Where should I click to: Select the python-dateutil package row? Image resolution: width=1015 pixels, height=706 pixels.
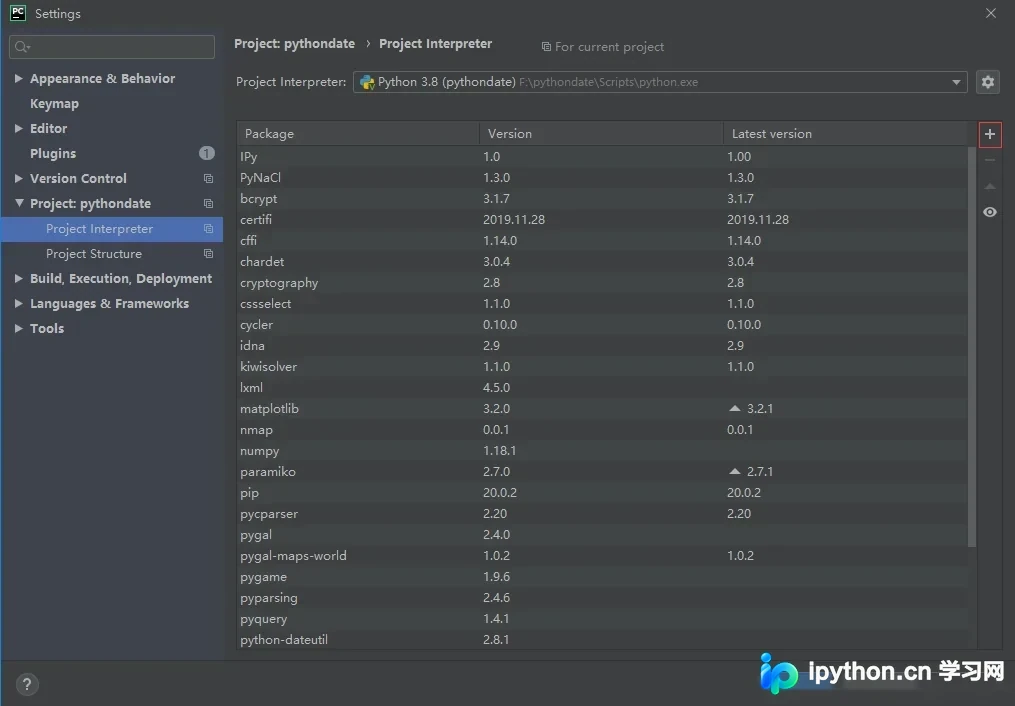coord(602,639)
